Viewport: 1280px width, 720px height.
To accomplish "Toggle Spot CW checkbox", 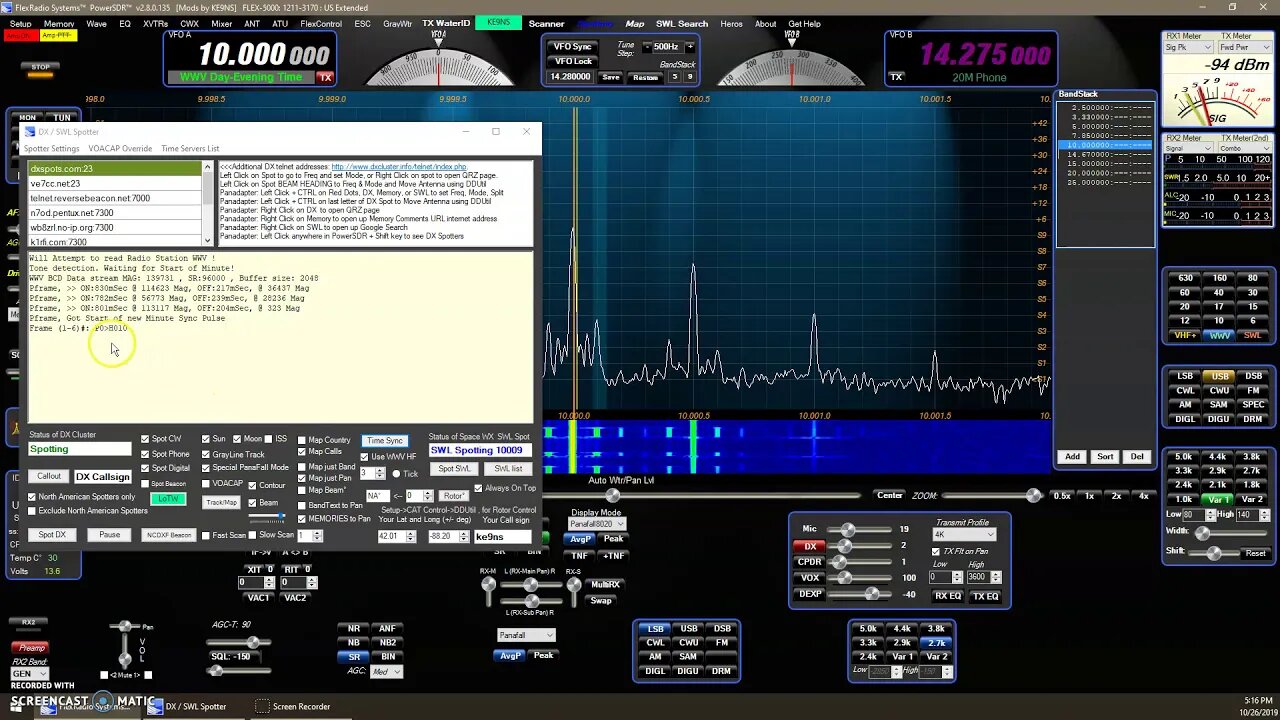I will click(x=145, y=439).
